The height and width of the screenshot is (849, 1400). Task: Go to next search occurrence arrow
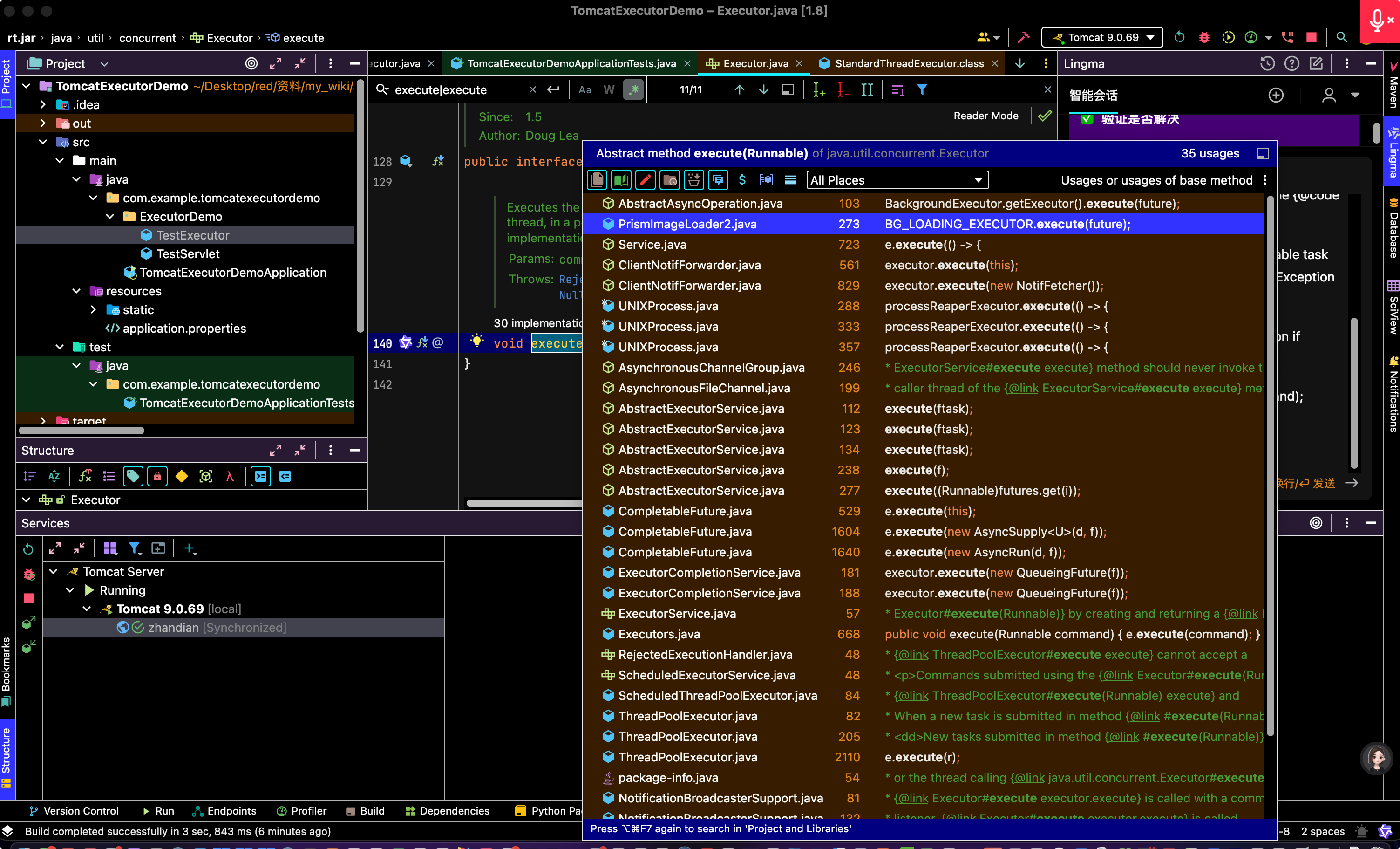764,90
